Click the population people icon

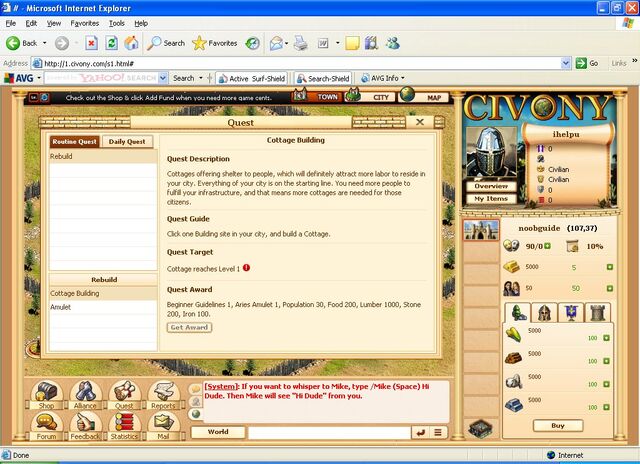pyautogui.click(x=511, y=289)
